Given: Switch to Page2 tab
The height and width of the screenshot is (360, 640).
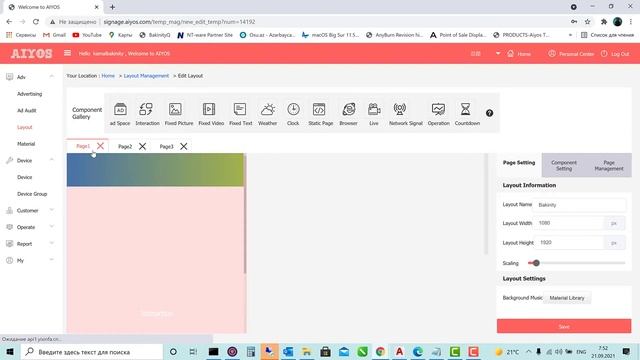Looking at the screenshot, I should tap(125, 147).
